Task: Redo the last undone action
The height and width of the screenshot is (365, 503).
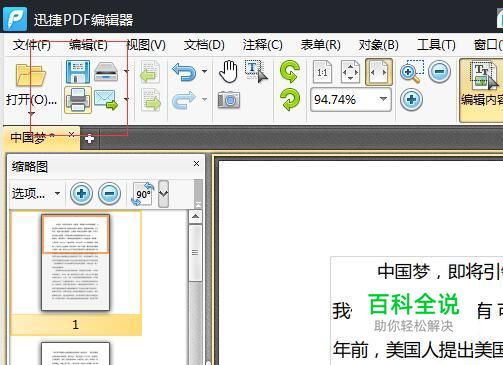Action: [x=184, y=100]
